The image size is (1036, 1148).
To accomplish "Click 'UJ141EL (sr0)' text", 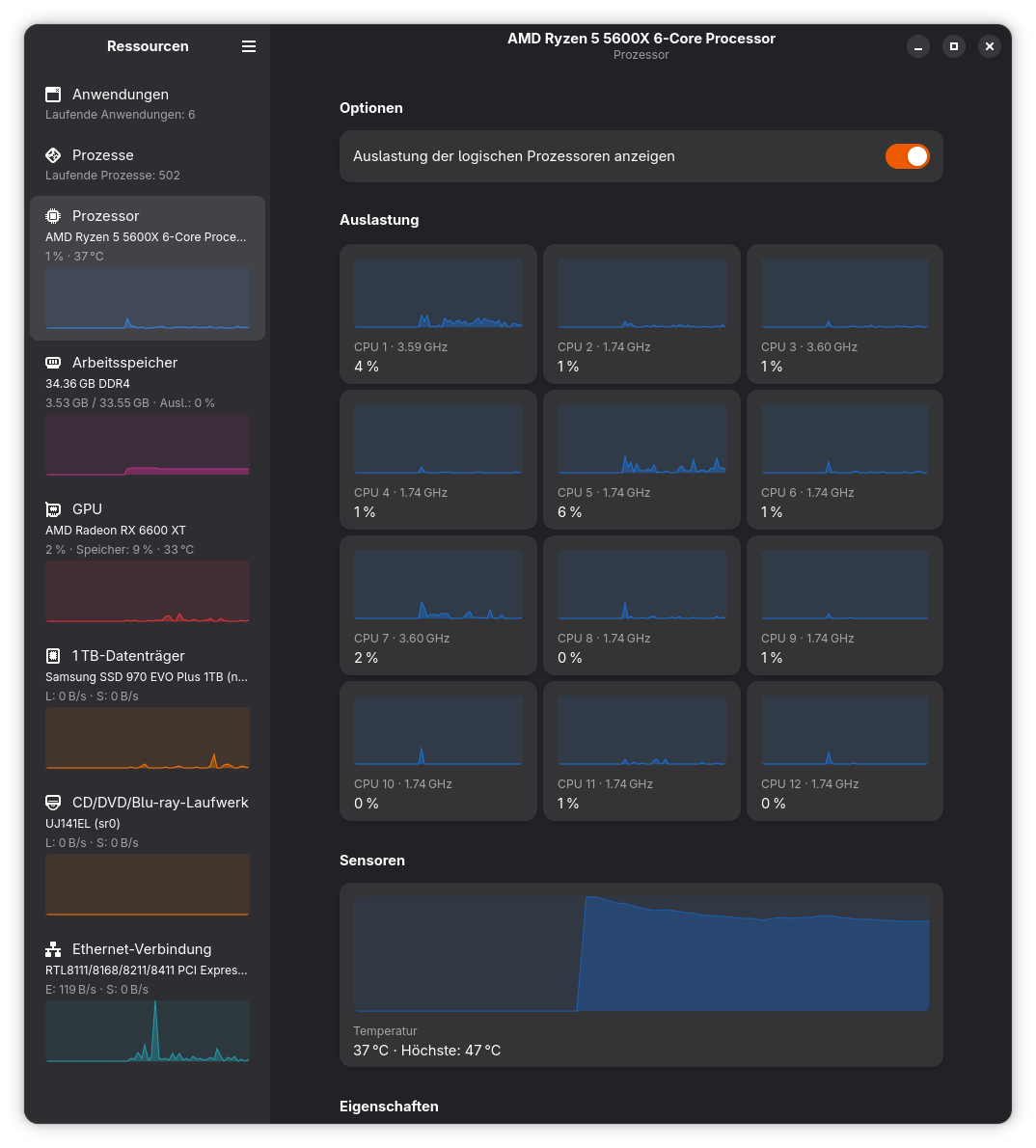I will [83, 823].
